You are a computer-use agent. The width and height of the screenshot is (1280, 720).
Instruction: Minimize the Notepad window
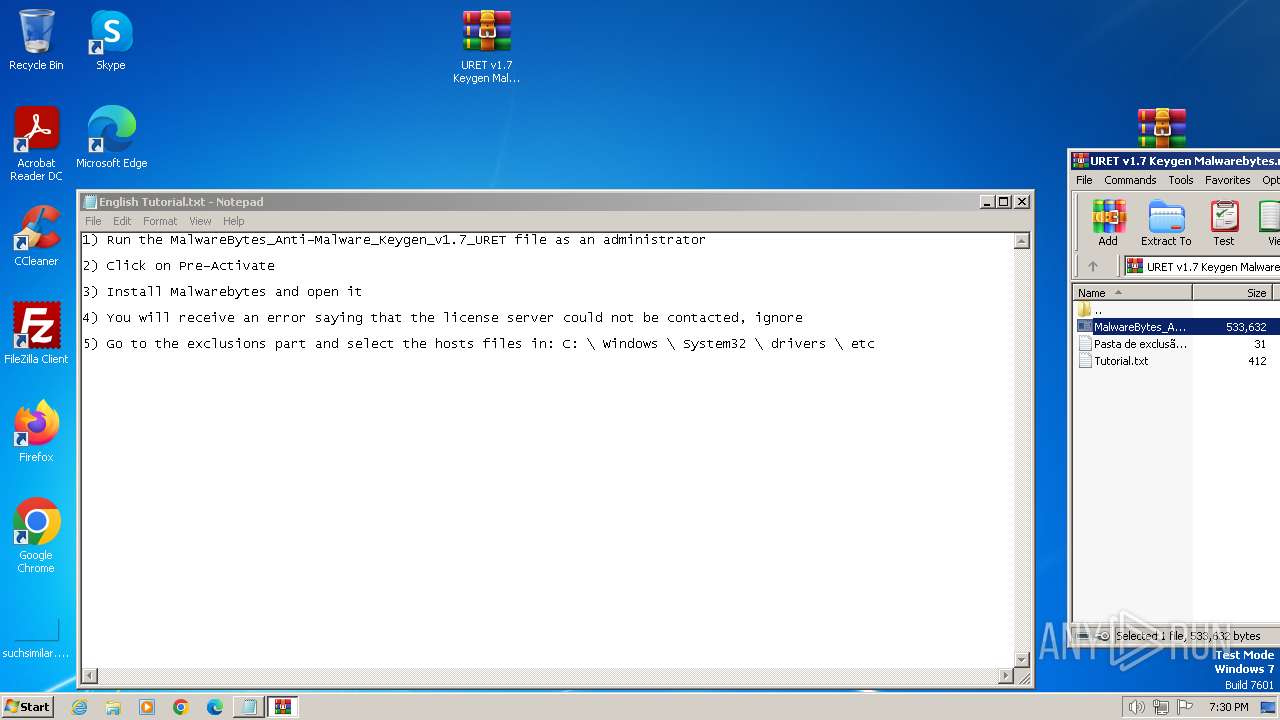click(988, 202)
